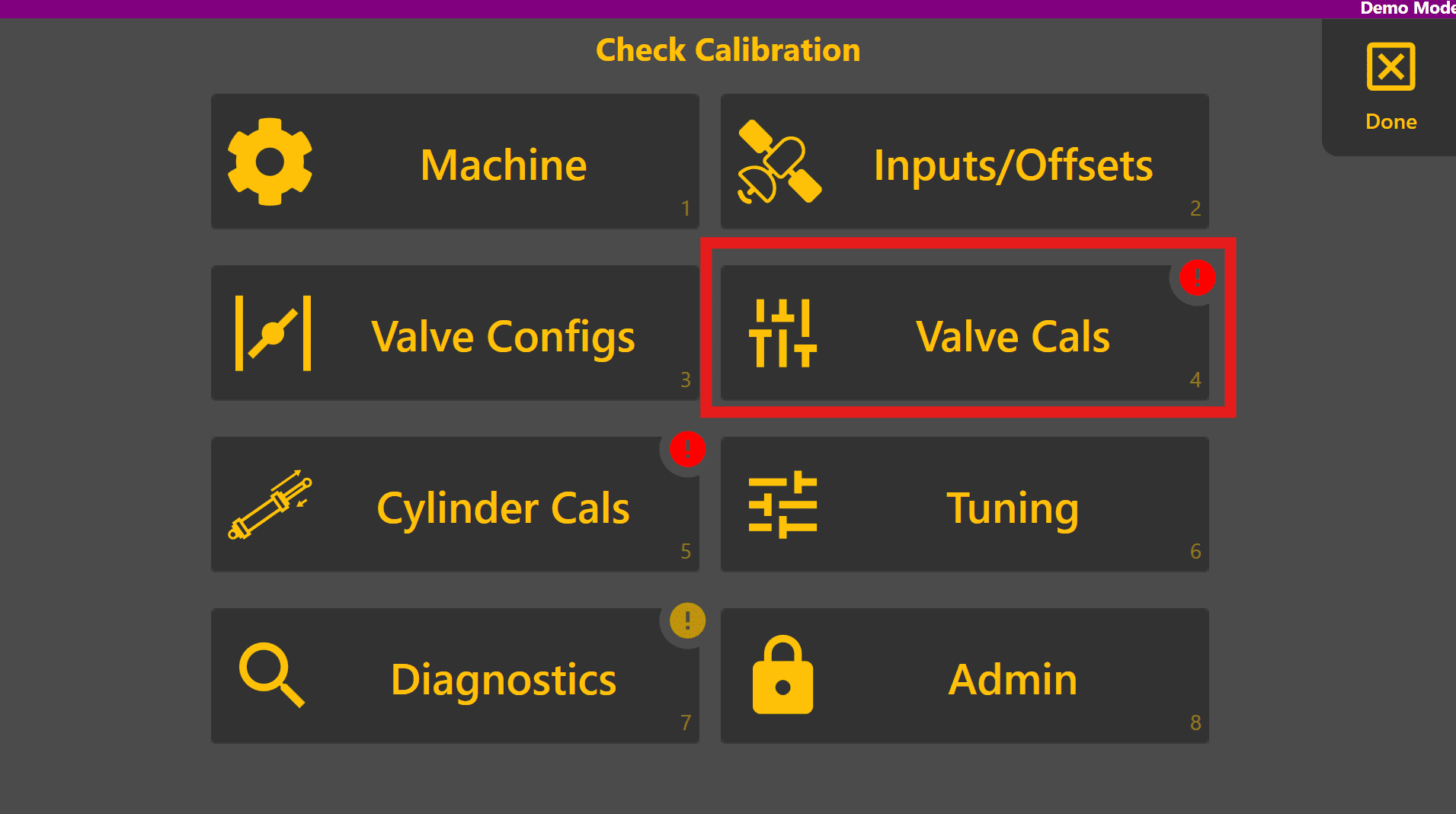Click the Cylinder Cals cylinder icon
The image size is (1456, 814).
pos(270,505)
